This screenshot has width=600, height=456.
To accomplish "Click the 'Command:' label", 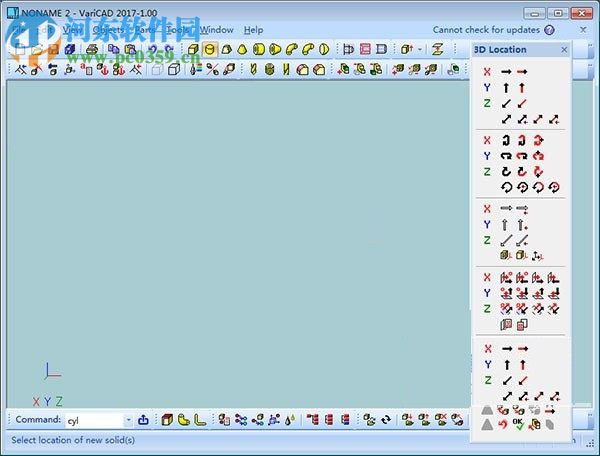I will (38, 420).
